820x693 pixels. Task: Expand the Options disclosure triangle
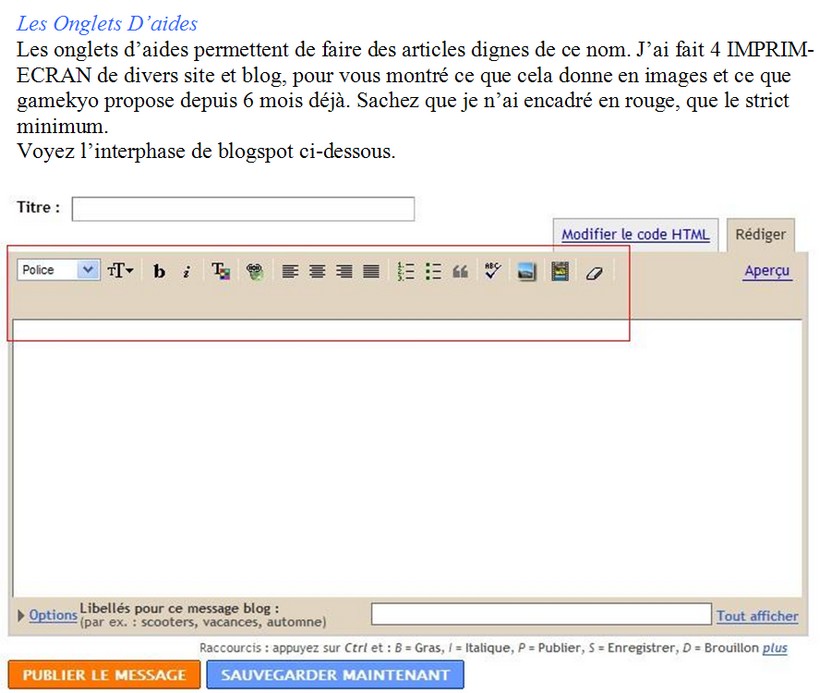pos(21,616)
